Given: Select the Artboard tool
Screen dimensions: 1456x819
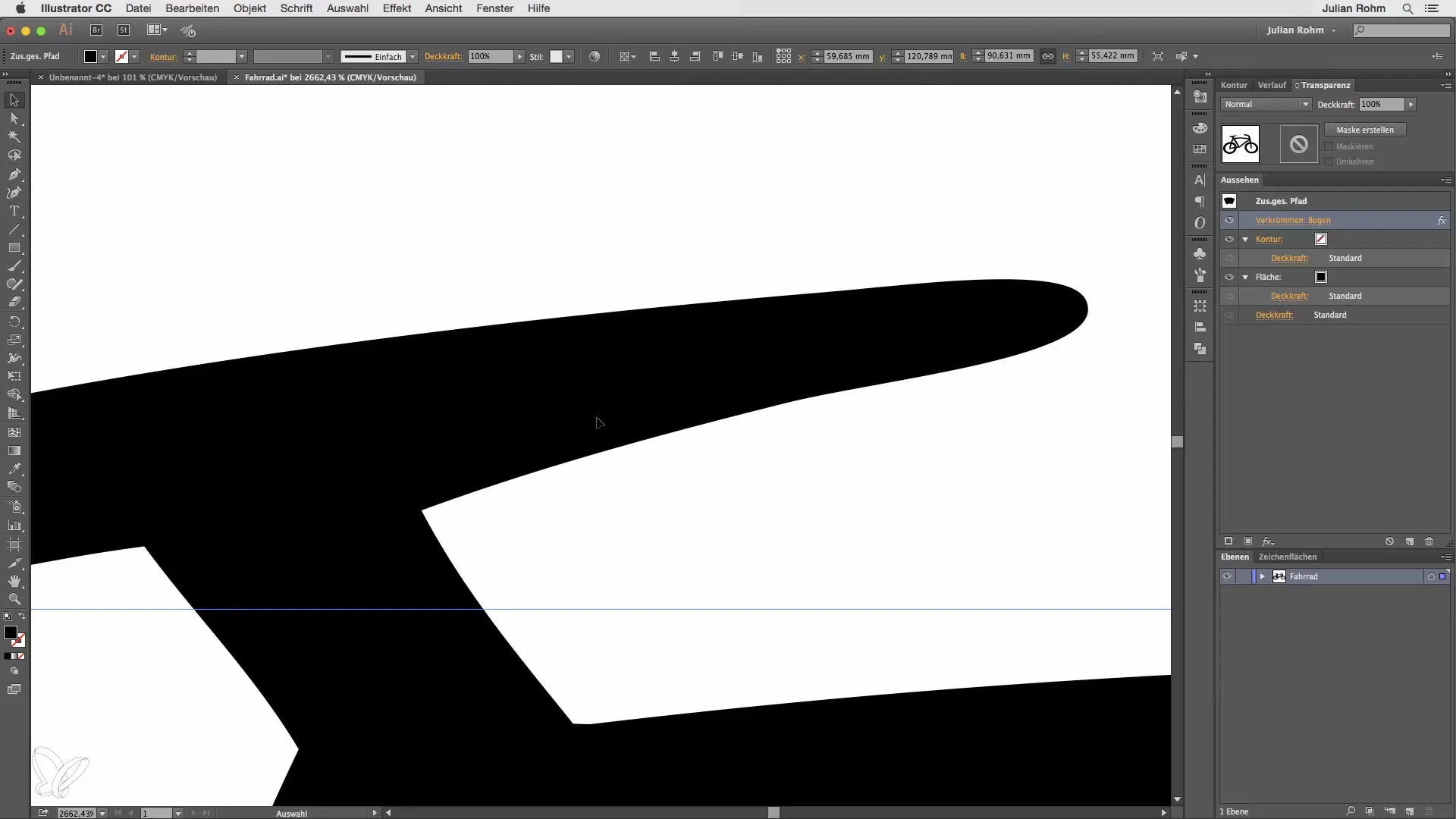Looking at the screenshot, I should pyautogui.click(x=14, y=544).
